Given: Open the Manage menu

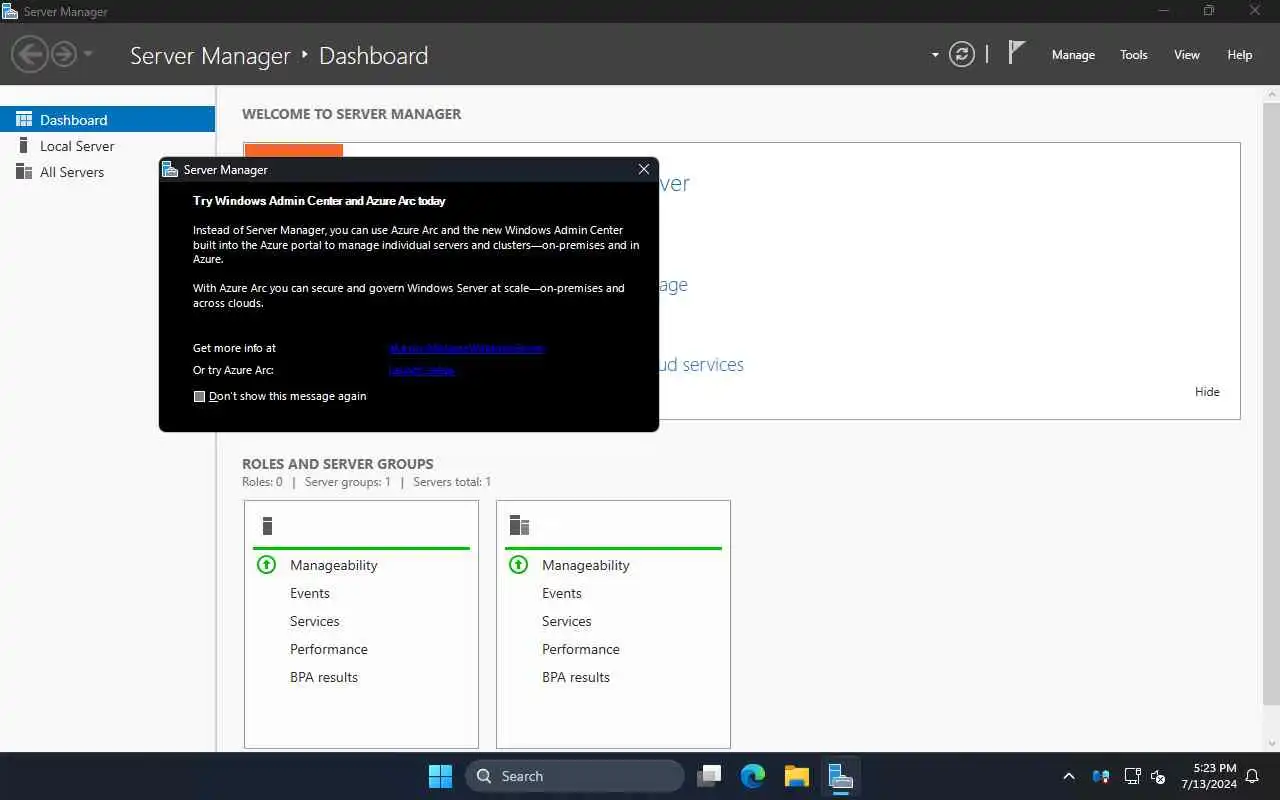Looking at the screenshot, I should [x=1073, y=55].
